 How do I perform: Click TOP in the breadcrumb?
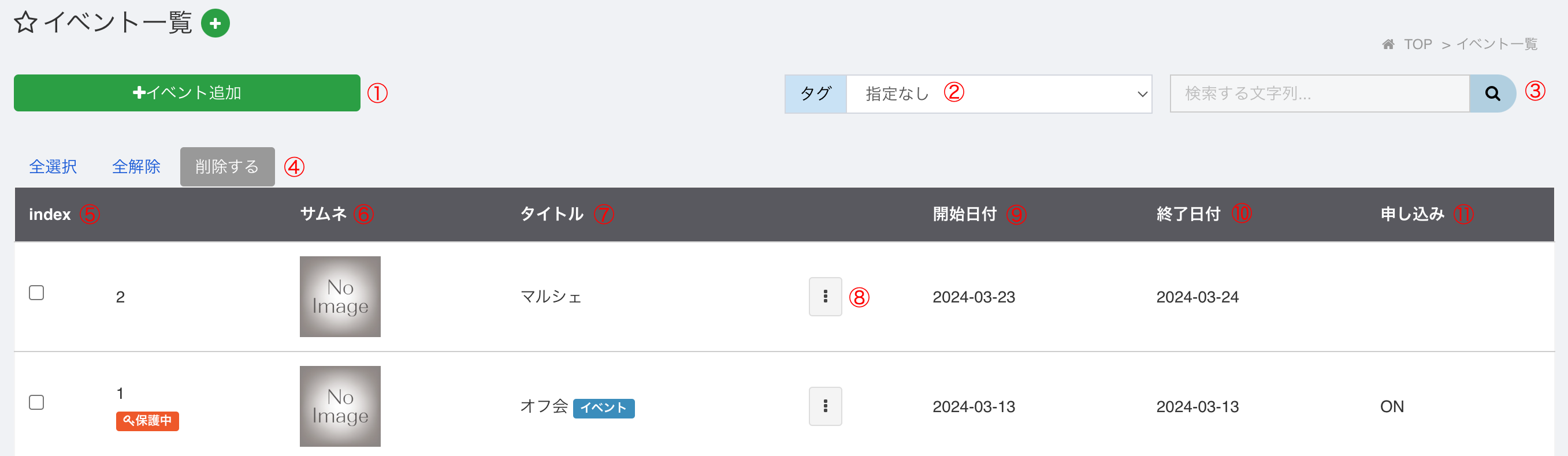pyautogui.click(x=1418, y=44)
